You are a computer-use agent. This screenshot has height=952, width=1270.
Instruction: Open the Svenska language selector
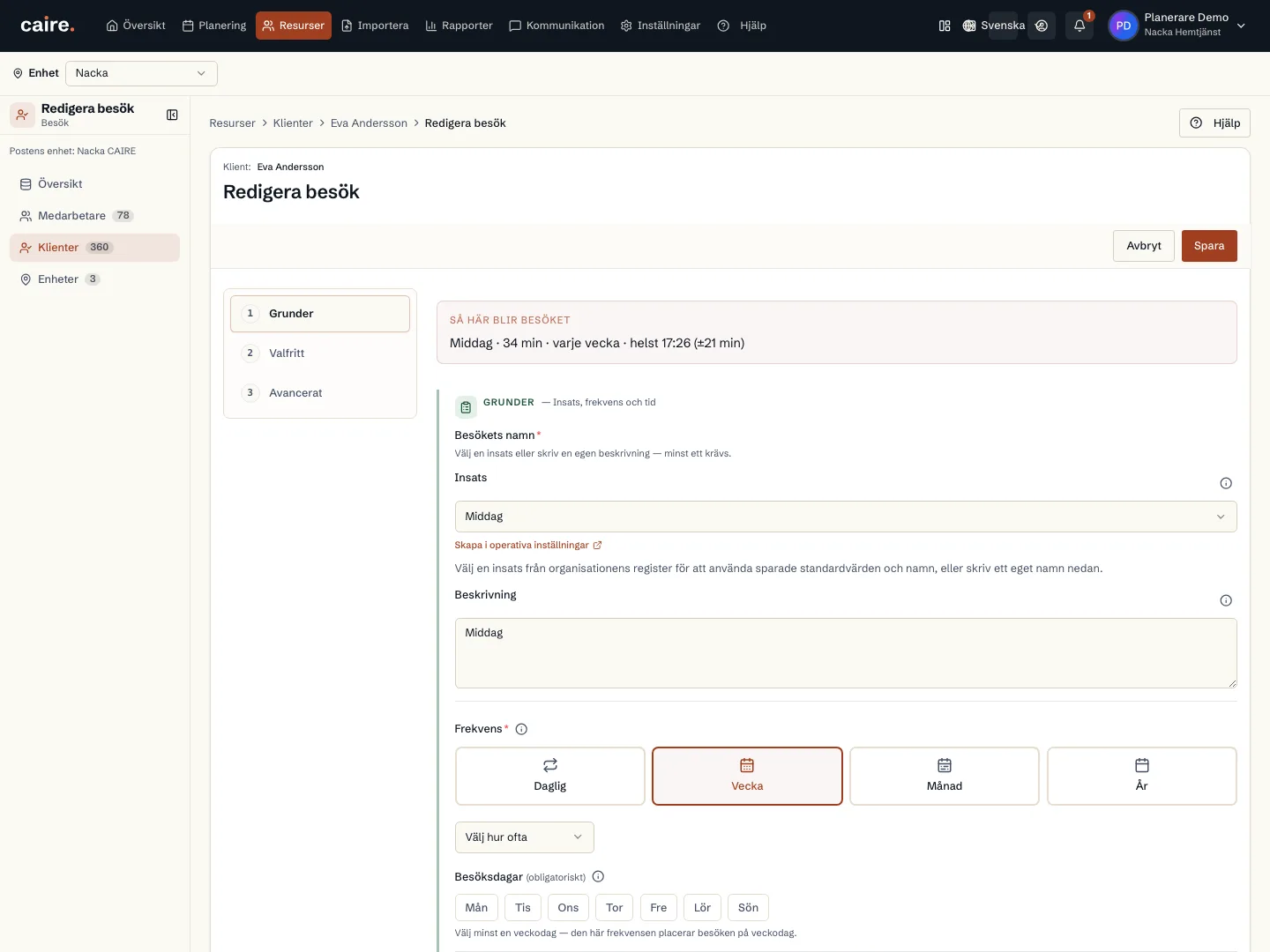point(994,26)
